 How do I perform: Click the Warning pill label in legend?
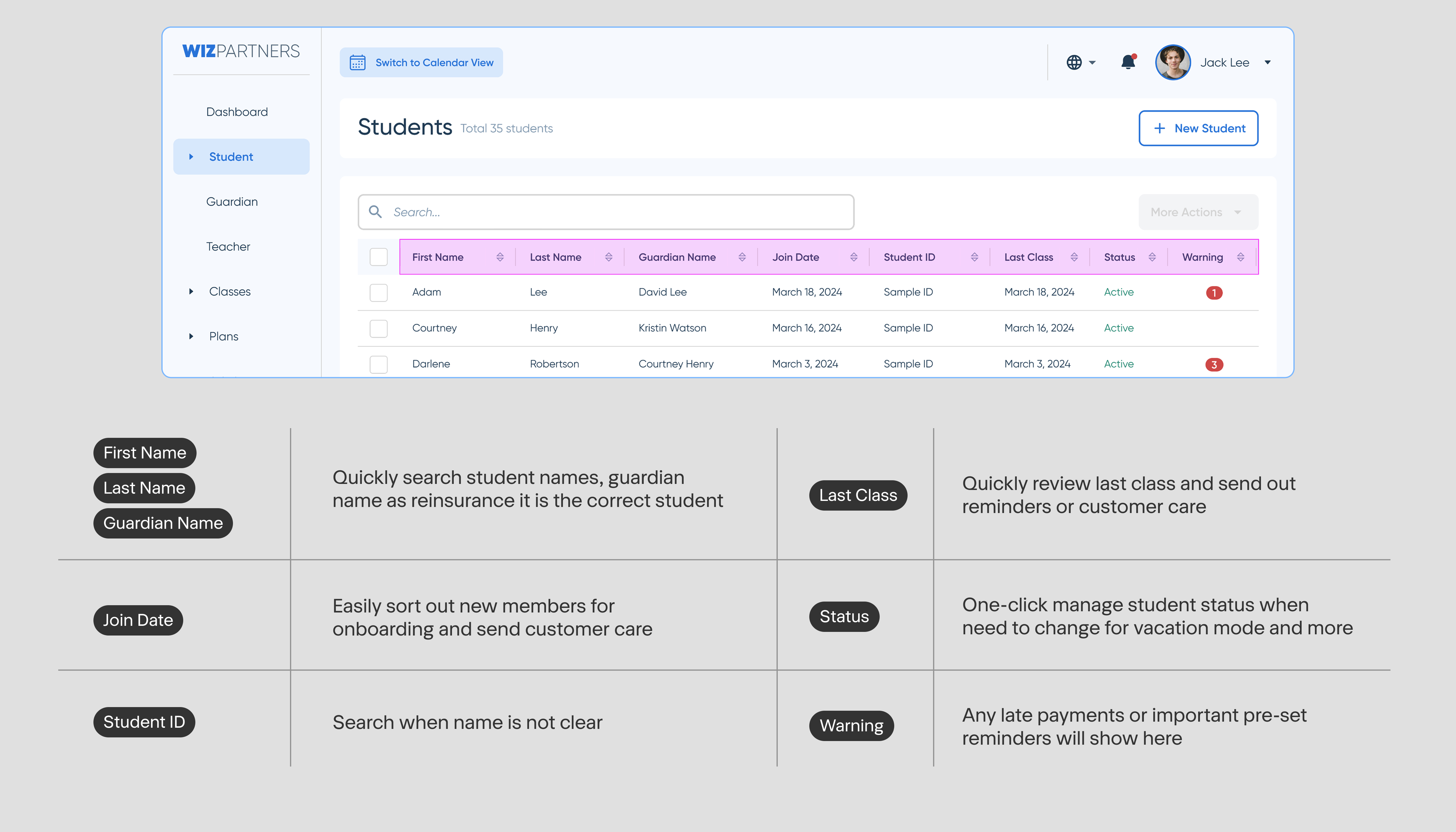(851, 726)
